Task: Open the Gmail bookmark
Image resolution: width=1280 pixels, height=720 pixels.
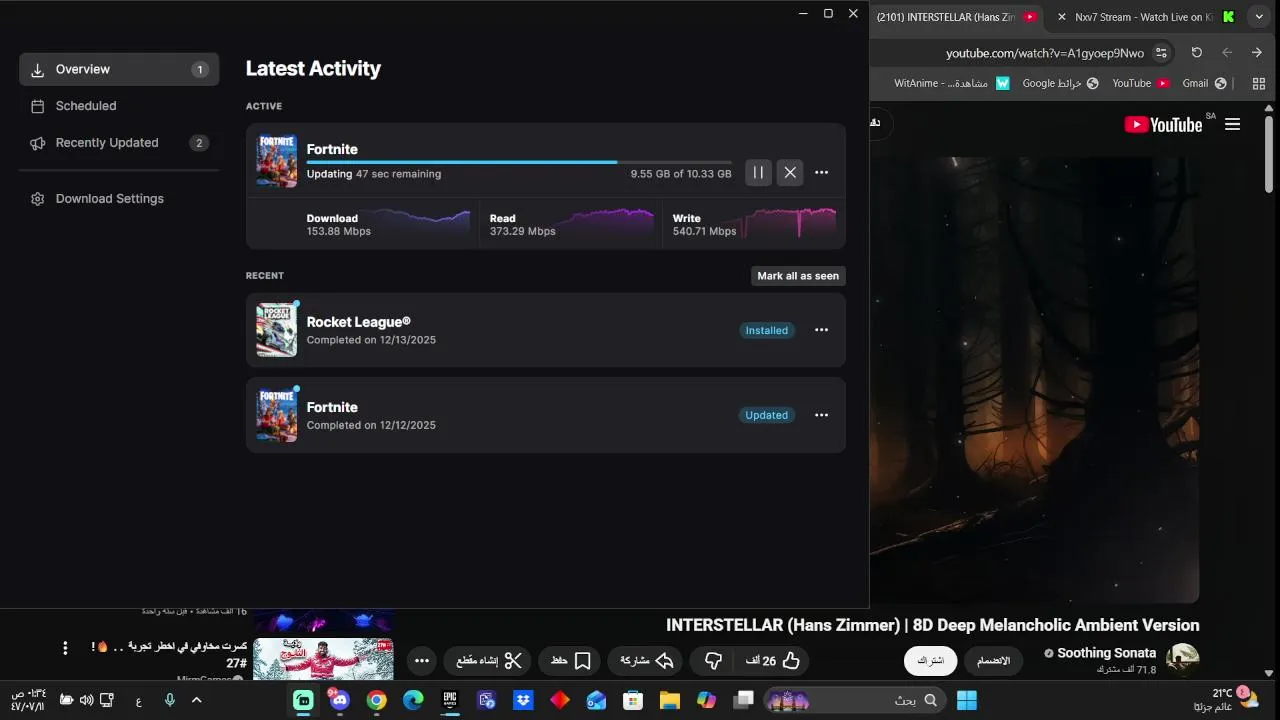Action: (1204, 83)
